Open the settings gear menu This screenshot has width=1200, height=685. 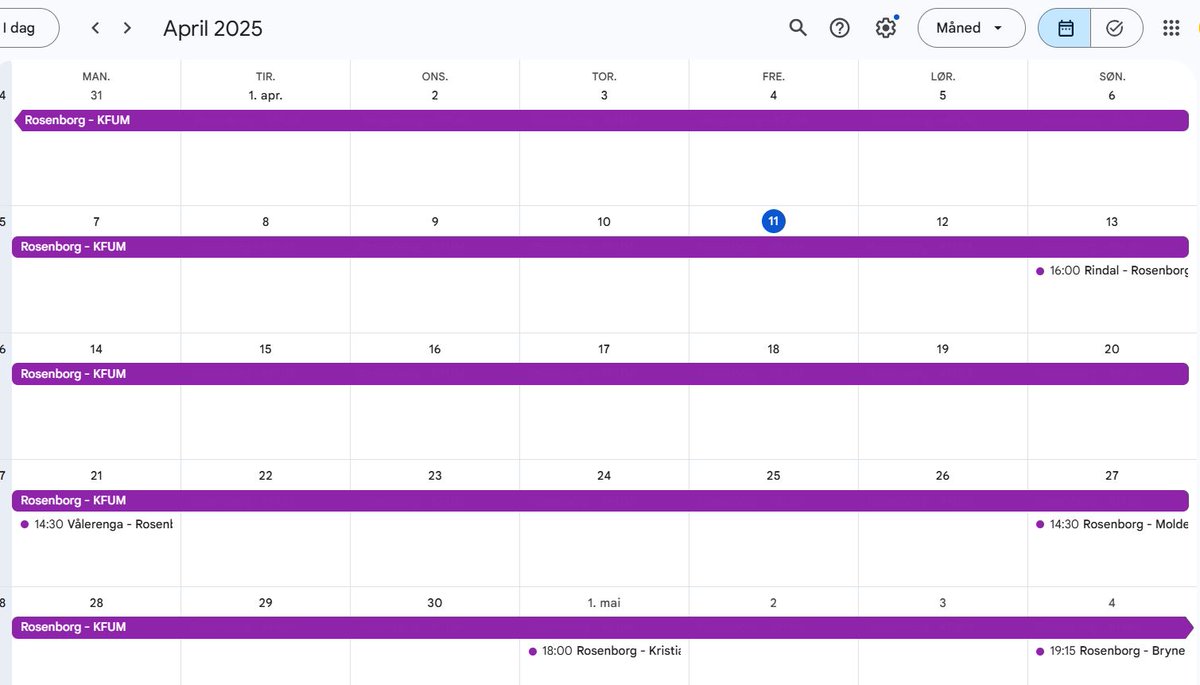[886, 28]
